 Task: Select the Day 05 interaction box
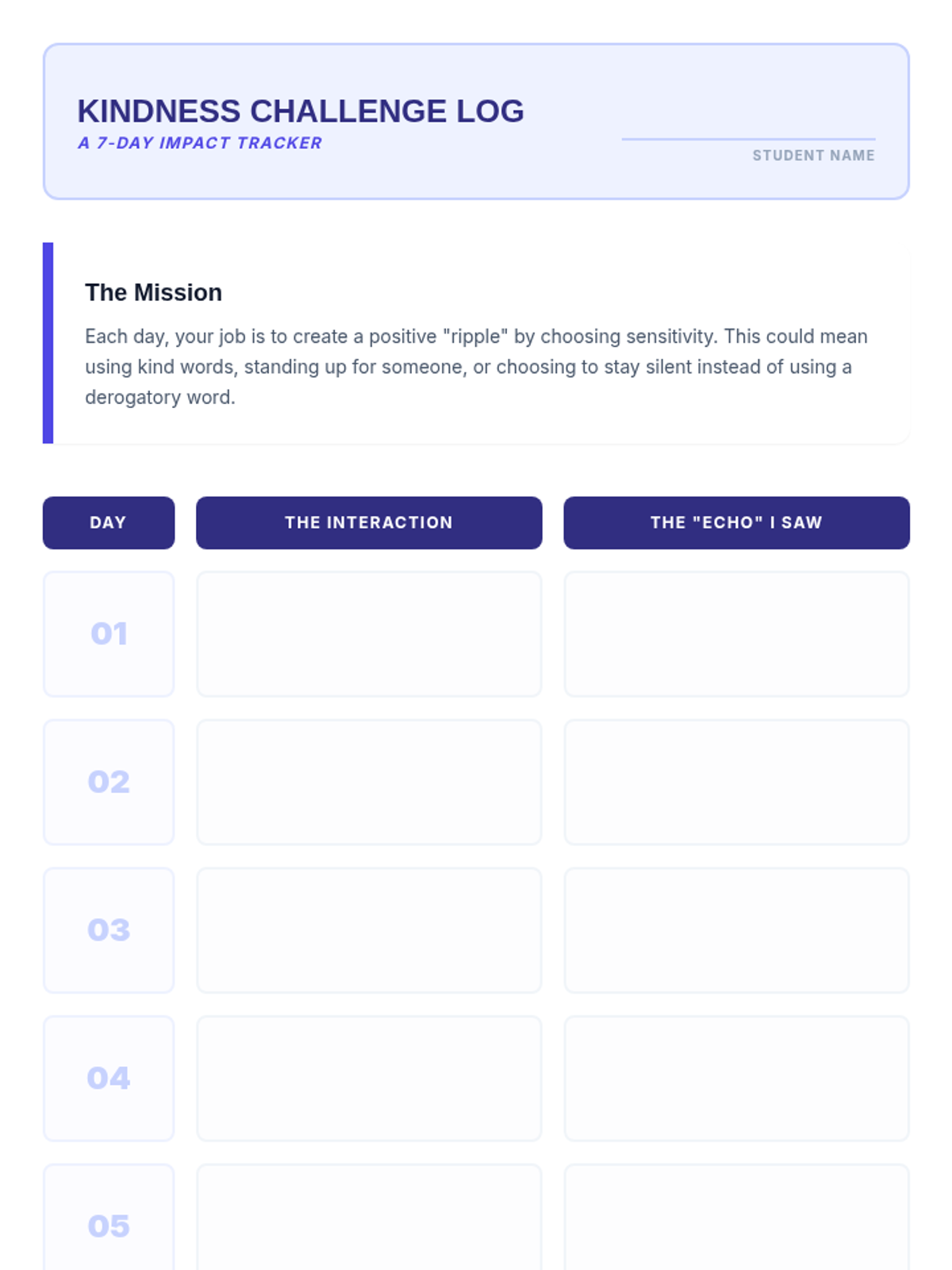coord(369,1218)
